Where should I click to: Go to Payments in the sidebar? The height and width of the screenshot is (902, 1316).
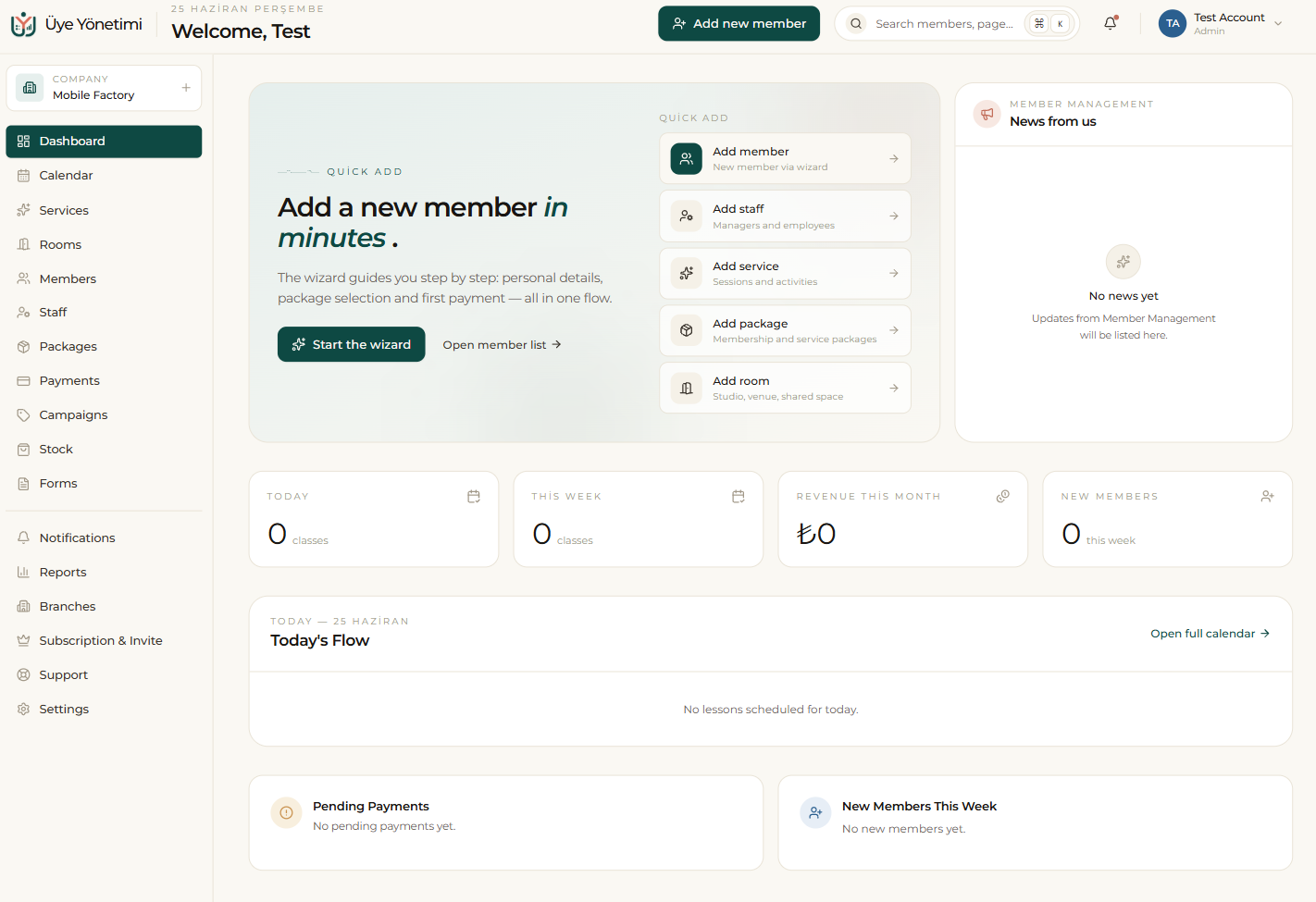tap(104, 381)
